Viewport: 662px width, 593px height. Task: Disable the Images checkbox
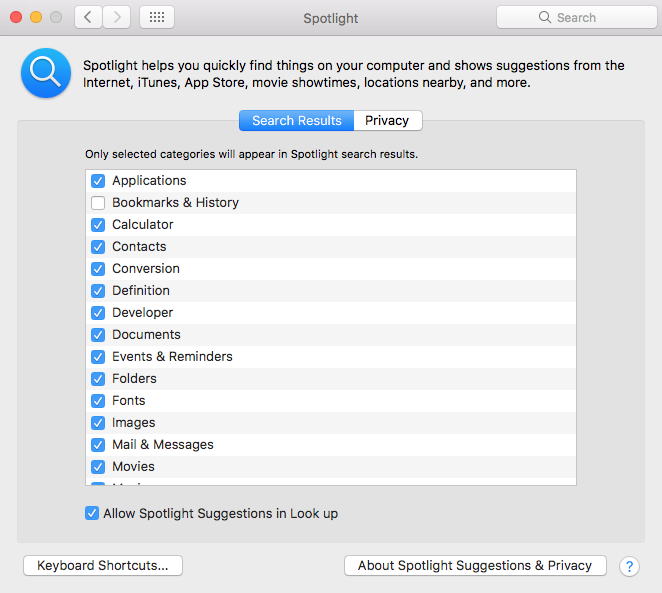pyautogui.click(x=98, y=423)
